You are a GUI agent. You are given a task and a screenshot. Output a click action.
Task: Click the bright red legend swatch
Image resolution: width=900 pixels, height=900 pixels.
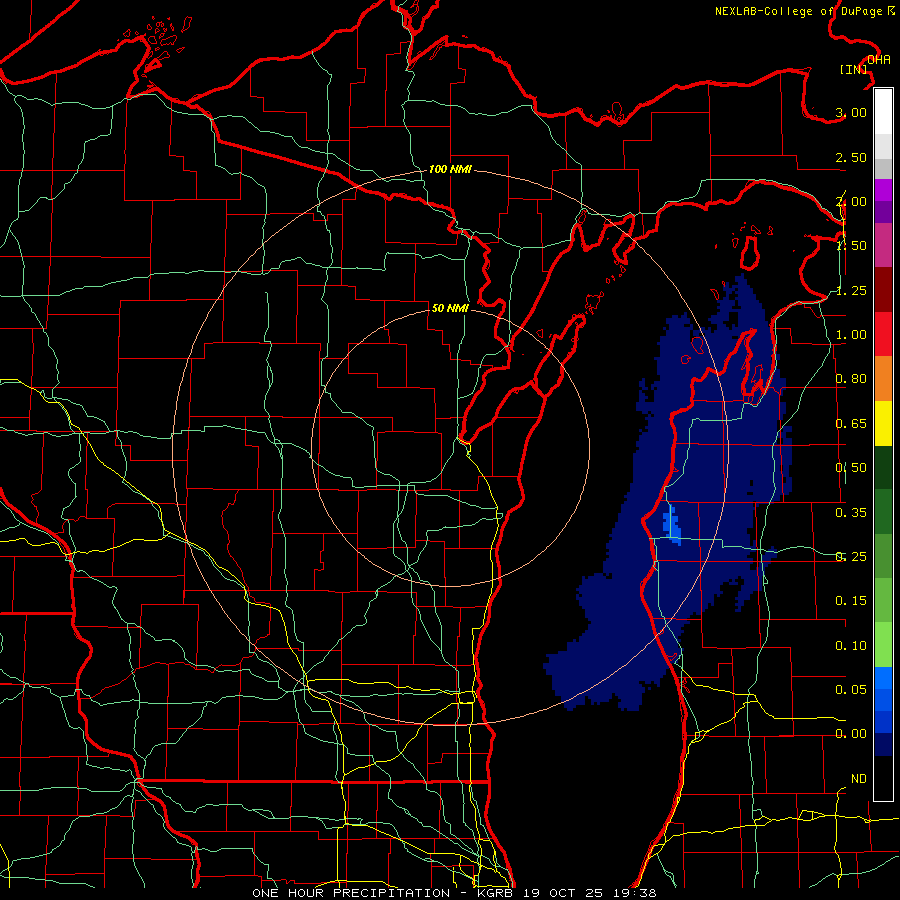(x=883, y=334)
